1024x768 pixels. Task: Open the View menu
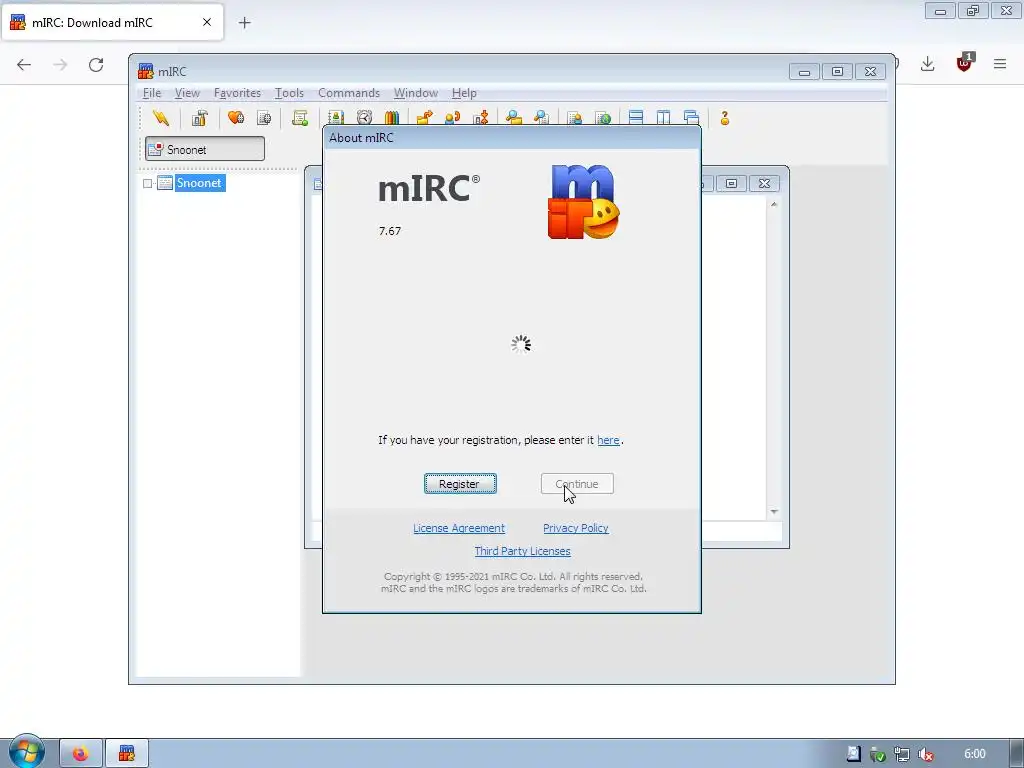tap(187, 93)
